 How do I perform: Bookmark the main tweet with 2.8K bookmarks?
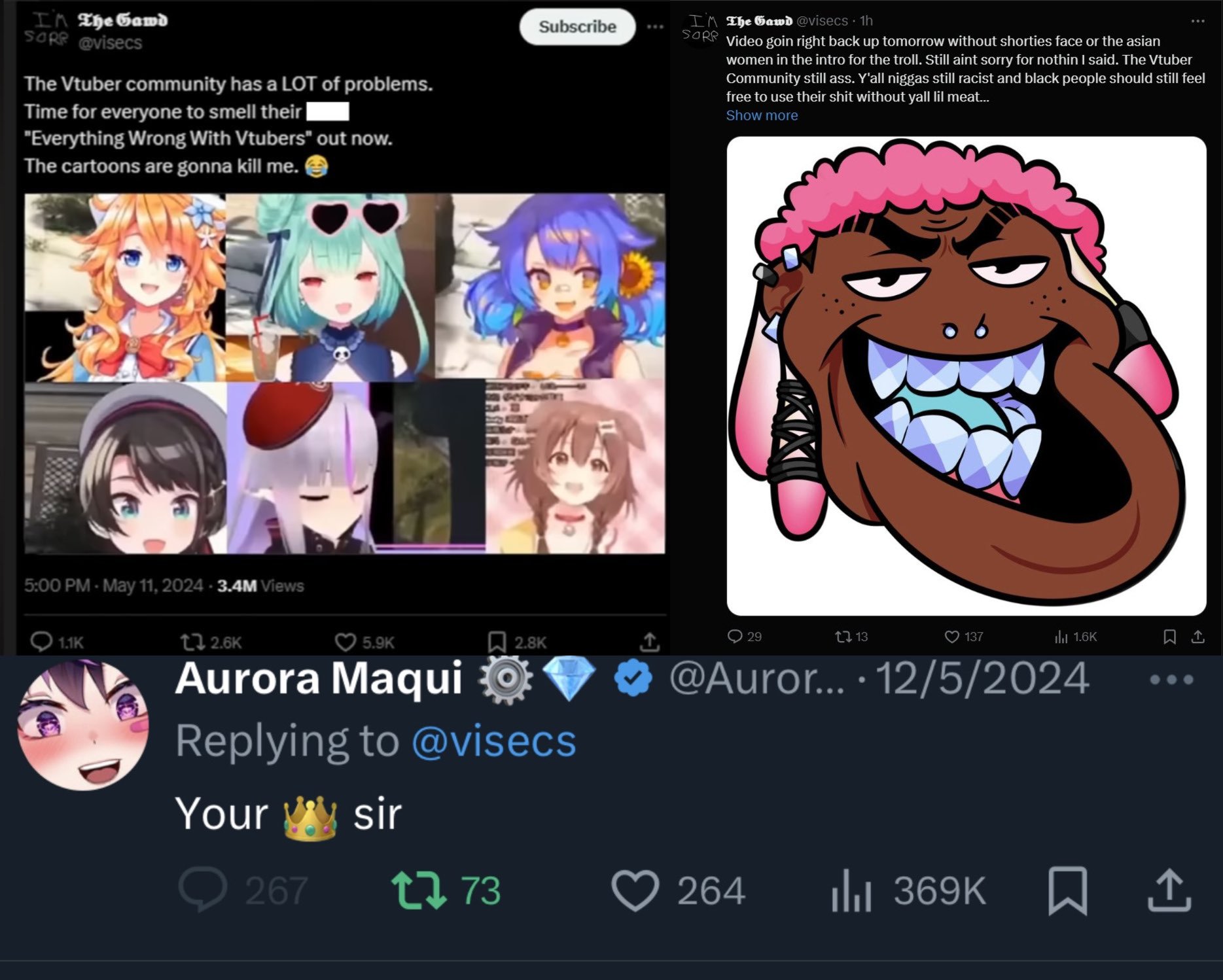517,642
